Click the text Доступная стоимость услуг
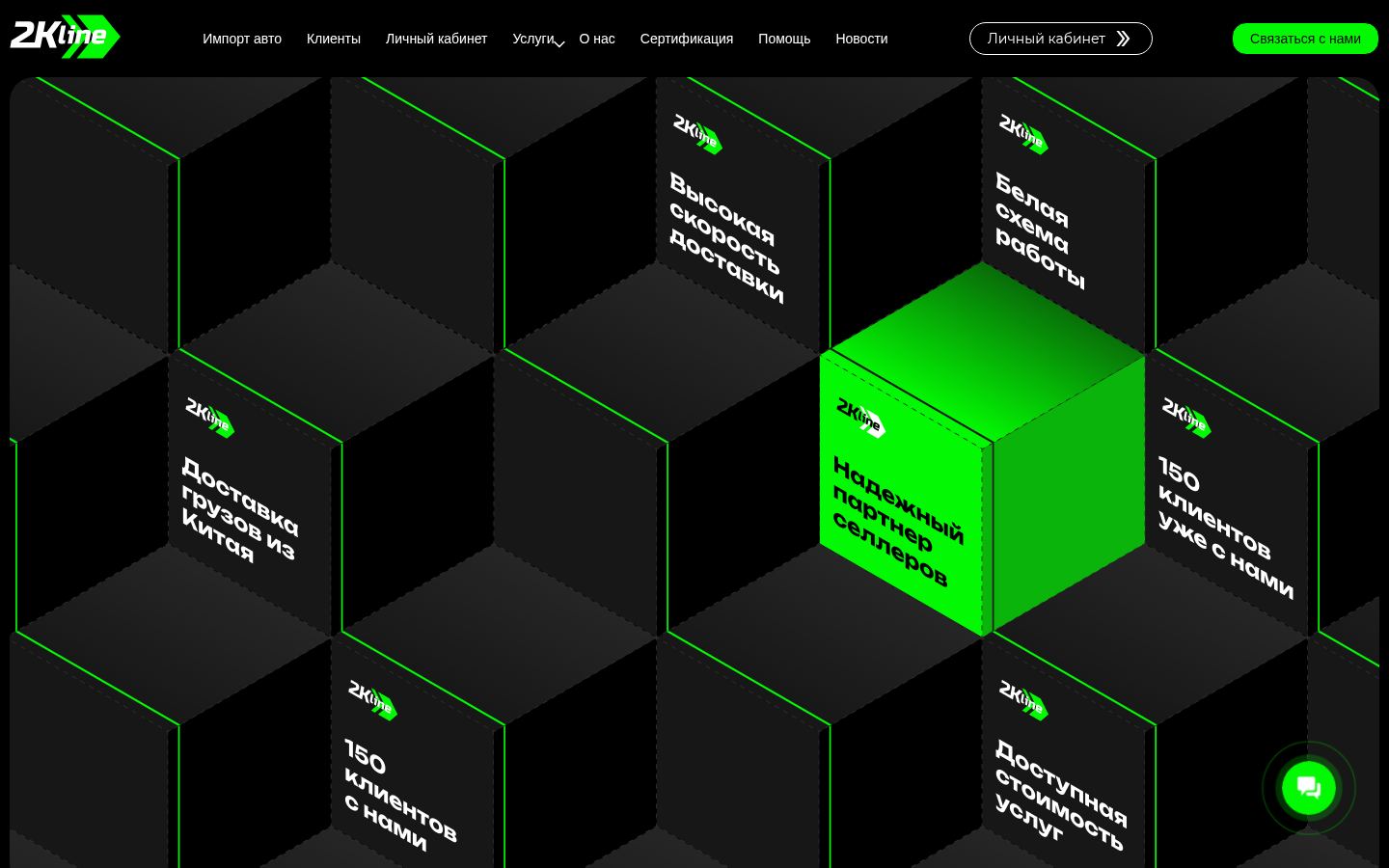Screen dimensions: 1389x868 (1060, 795)
